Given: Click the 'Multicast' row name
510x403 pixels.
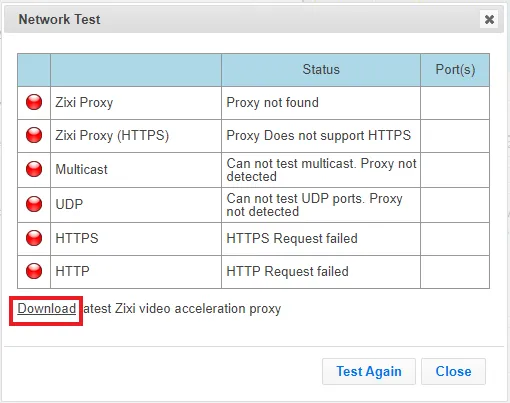Looking at the screenshot, I should click(81, 169).
